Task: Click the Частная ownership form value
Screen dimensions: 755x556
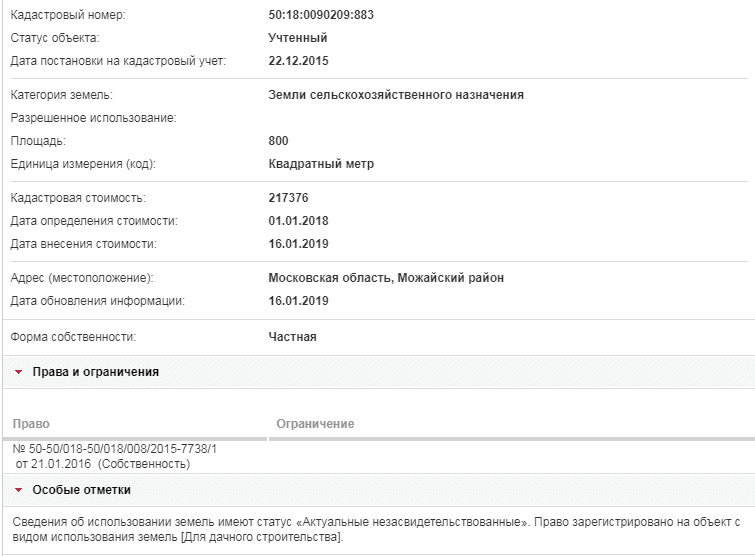Action: (292, 337)
